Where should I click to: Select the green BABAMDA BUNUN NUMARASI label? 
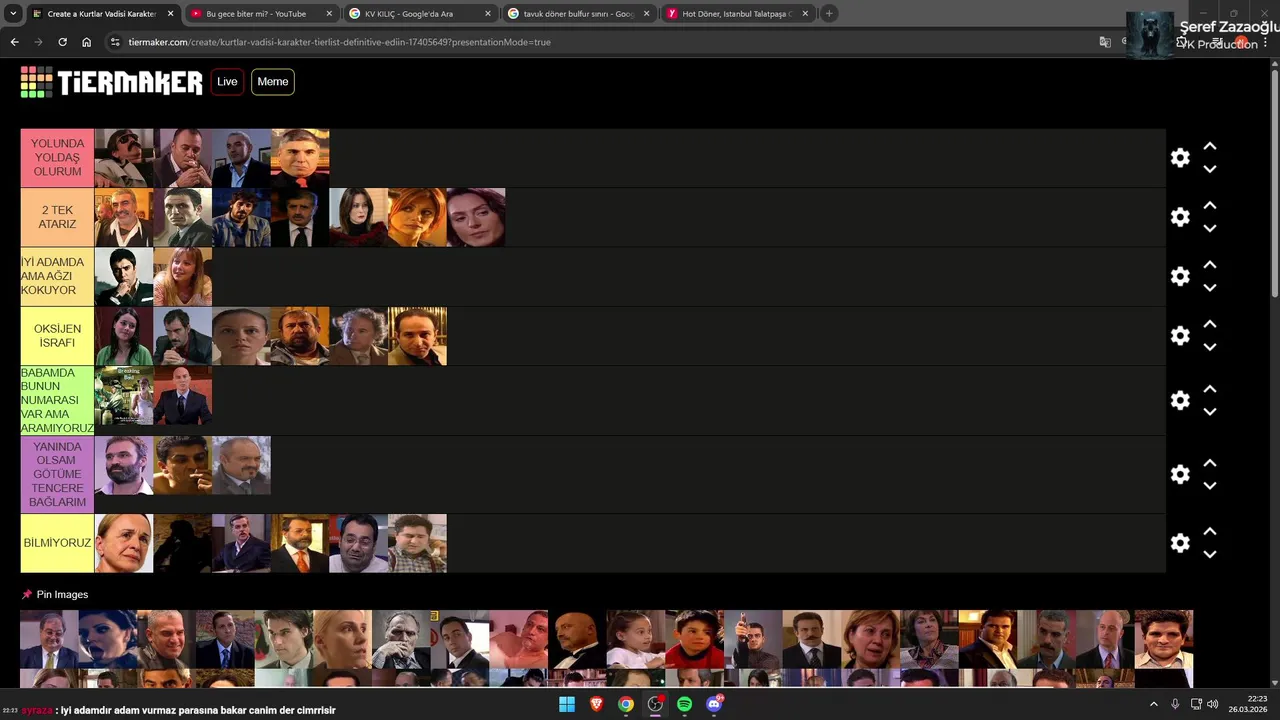pyautogui.click(x=57, y=400)
